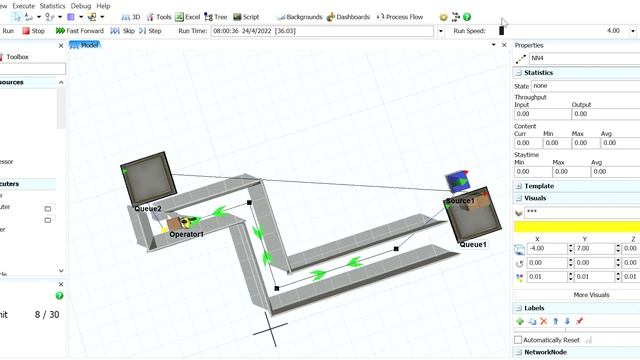Click the object name field NN4
Image resolution: width=640 pixels, height=360 pixels.
click(x=584, y=58)
